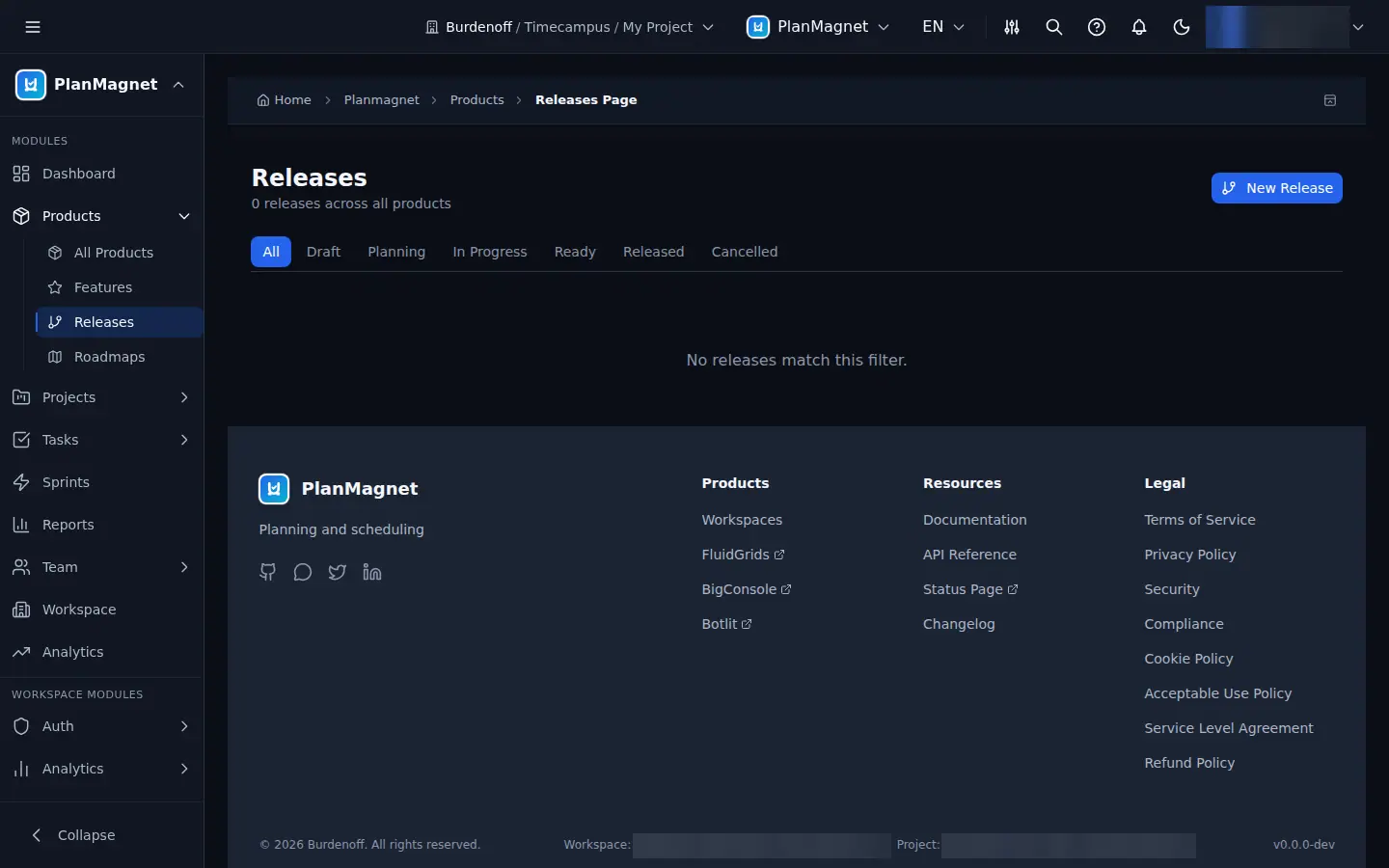Select the Ready filter tab
The width and height of the screenshot is (1389, 868).
coord(575,252)
